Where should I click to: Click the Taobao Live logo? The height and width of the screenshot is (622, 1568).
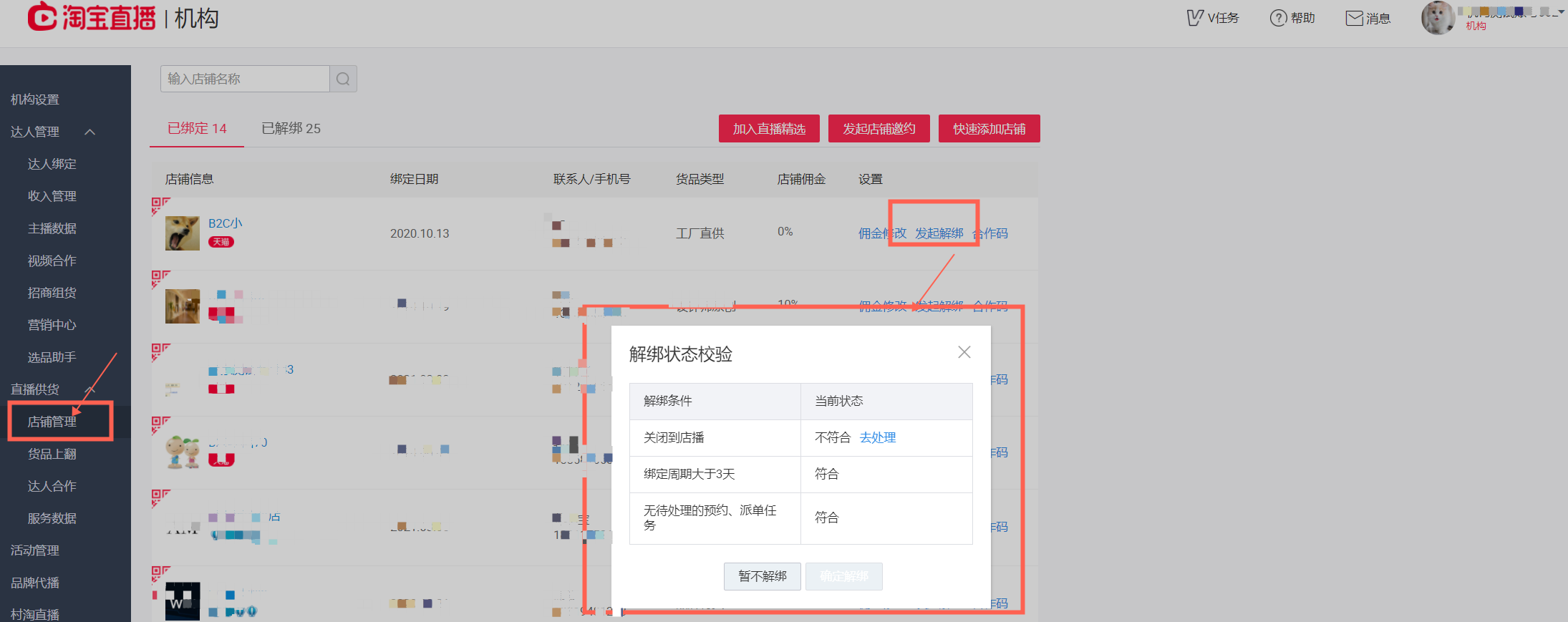(92, 17)
